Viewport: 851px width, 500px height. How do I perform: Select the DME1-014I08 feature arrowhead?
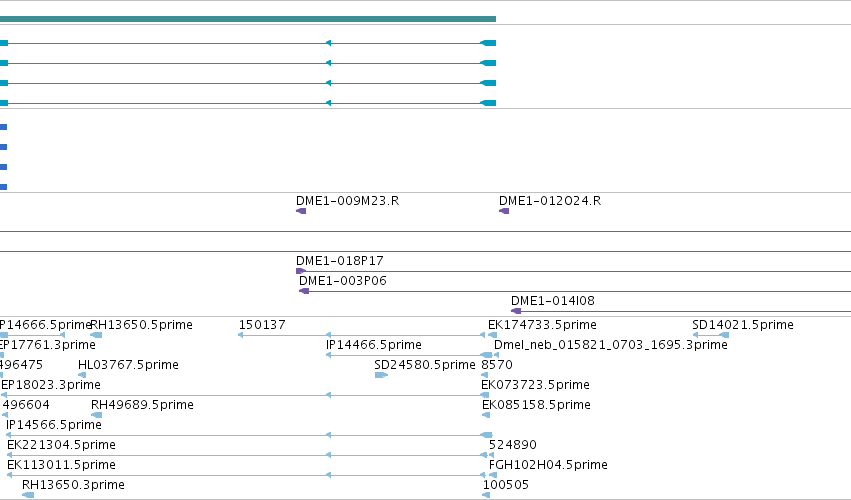coord(516,311)
